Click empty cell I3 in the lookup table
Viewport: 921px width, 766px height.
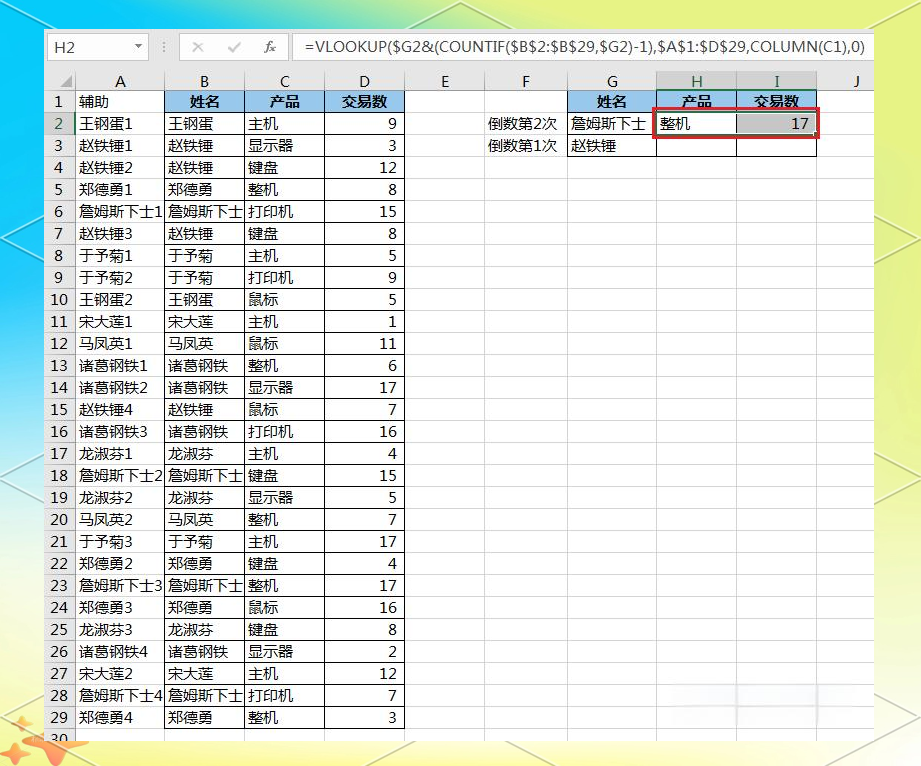coord(777,146)
